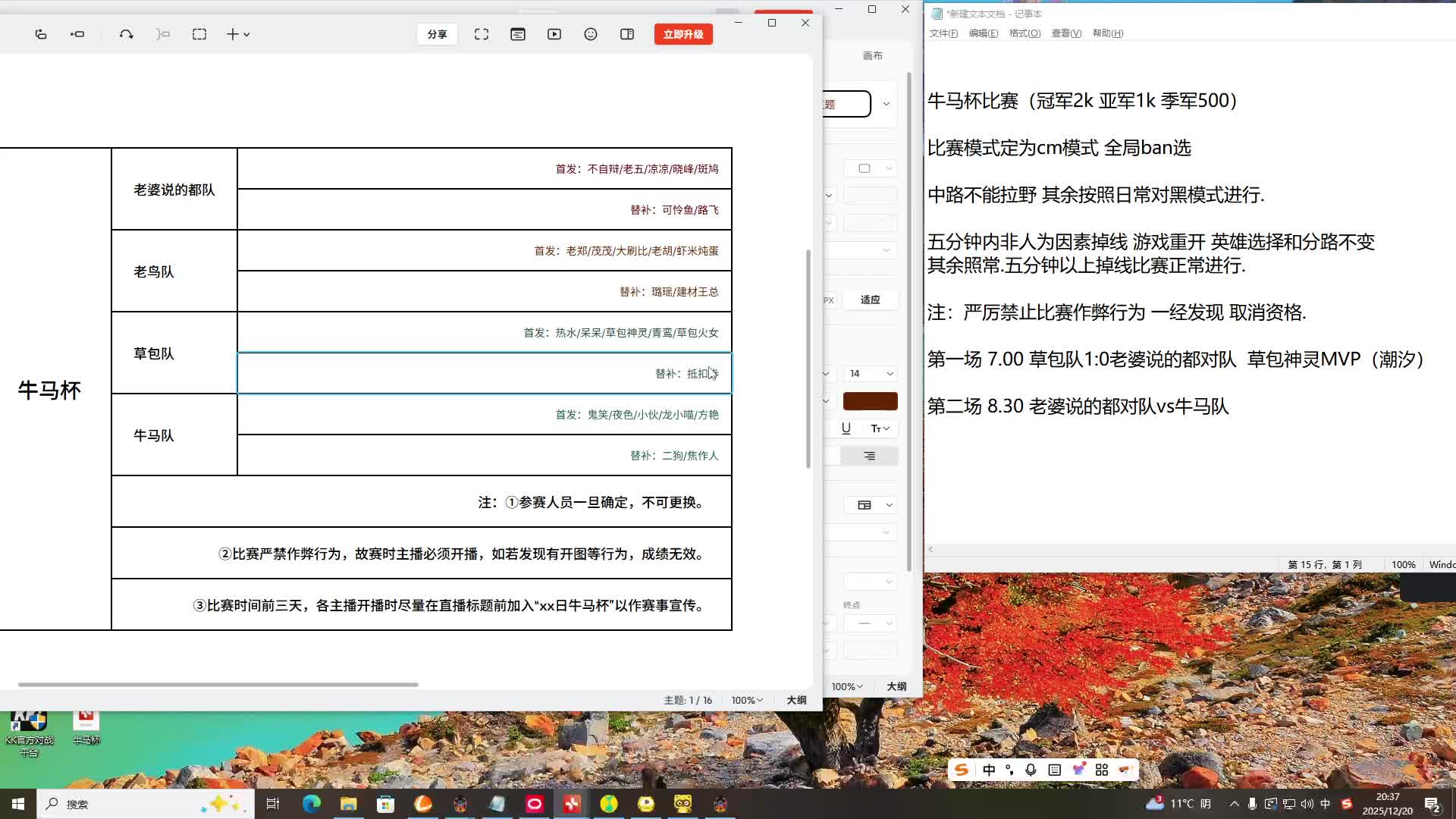
Task: Start presentation pitch mode icon
Action: point(554,34)
